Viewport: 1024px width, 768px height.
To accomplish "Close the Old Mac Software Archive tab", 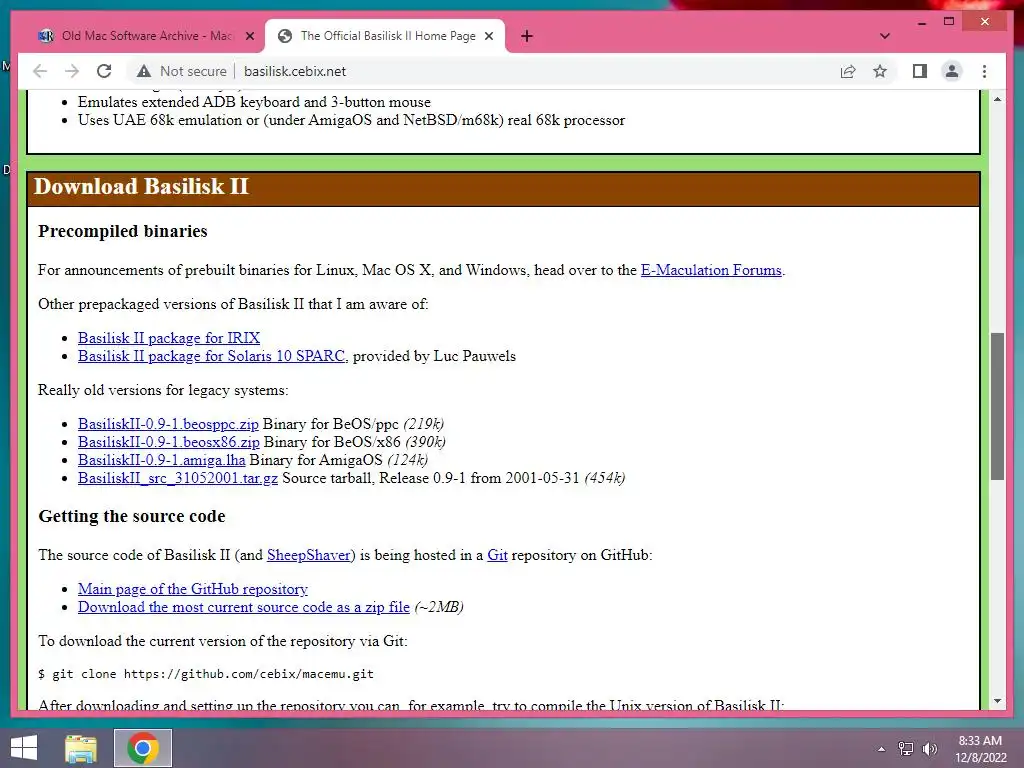I will pyautogui.click(x=249, y=36).
